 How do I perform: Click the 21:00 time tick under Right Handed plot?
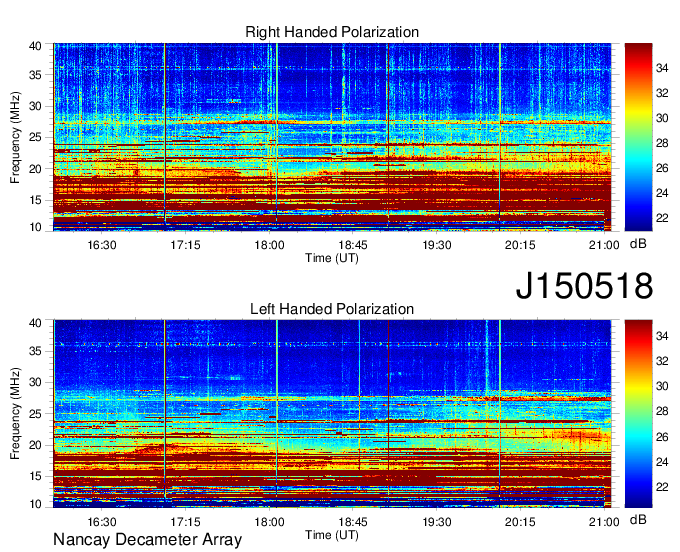pos(604,245)
